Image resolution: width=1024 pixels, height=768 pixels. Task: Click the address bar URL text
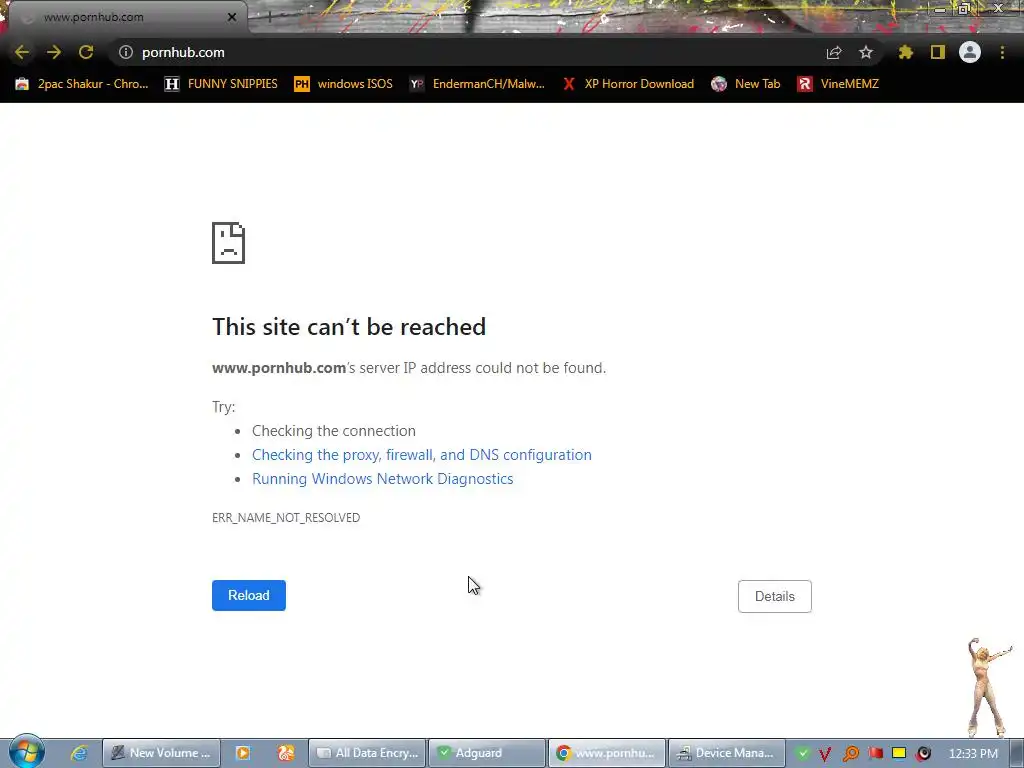pos(184,52)
